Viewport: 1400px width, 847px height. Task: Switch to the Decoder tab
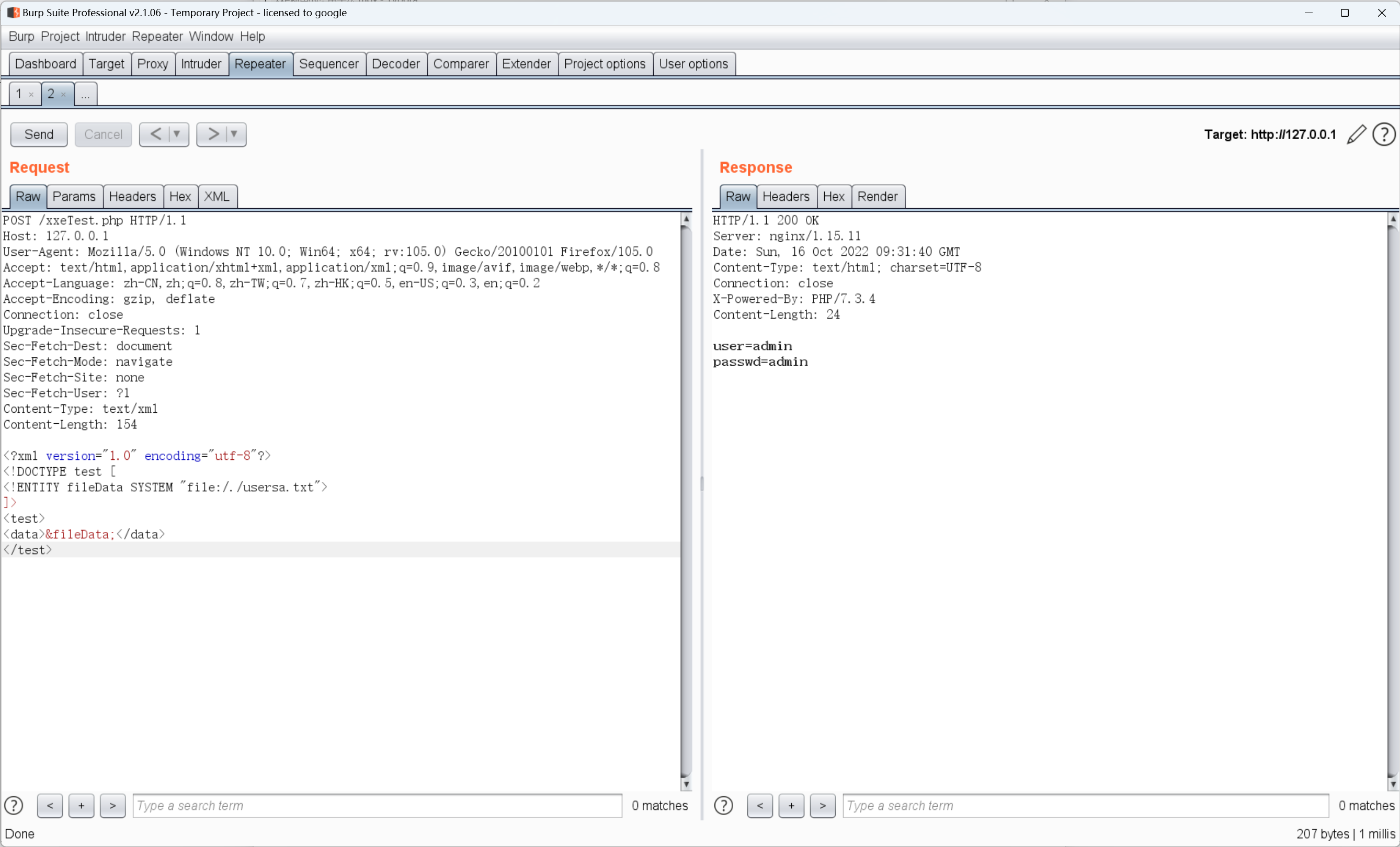coord(395,64)
